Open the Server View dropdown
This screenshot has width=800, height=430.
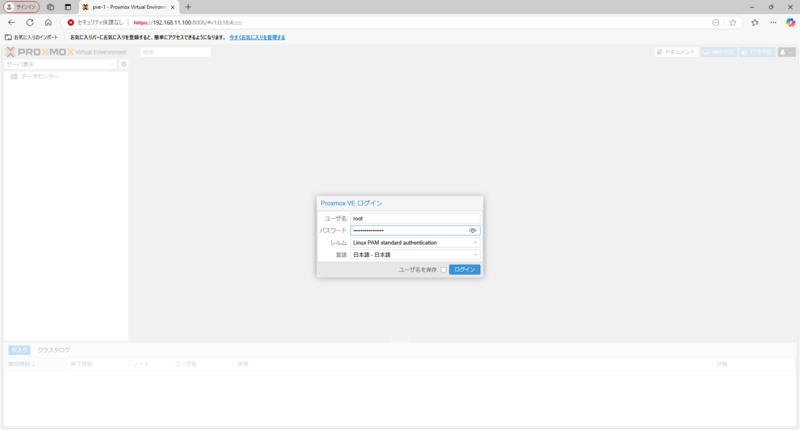[x=60, y=64]
